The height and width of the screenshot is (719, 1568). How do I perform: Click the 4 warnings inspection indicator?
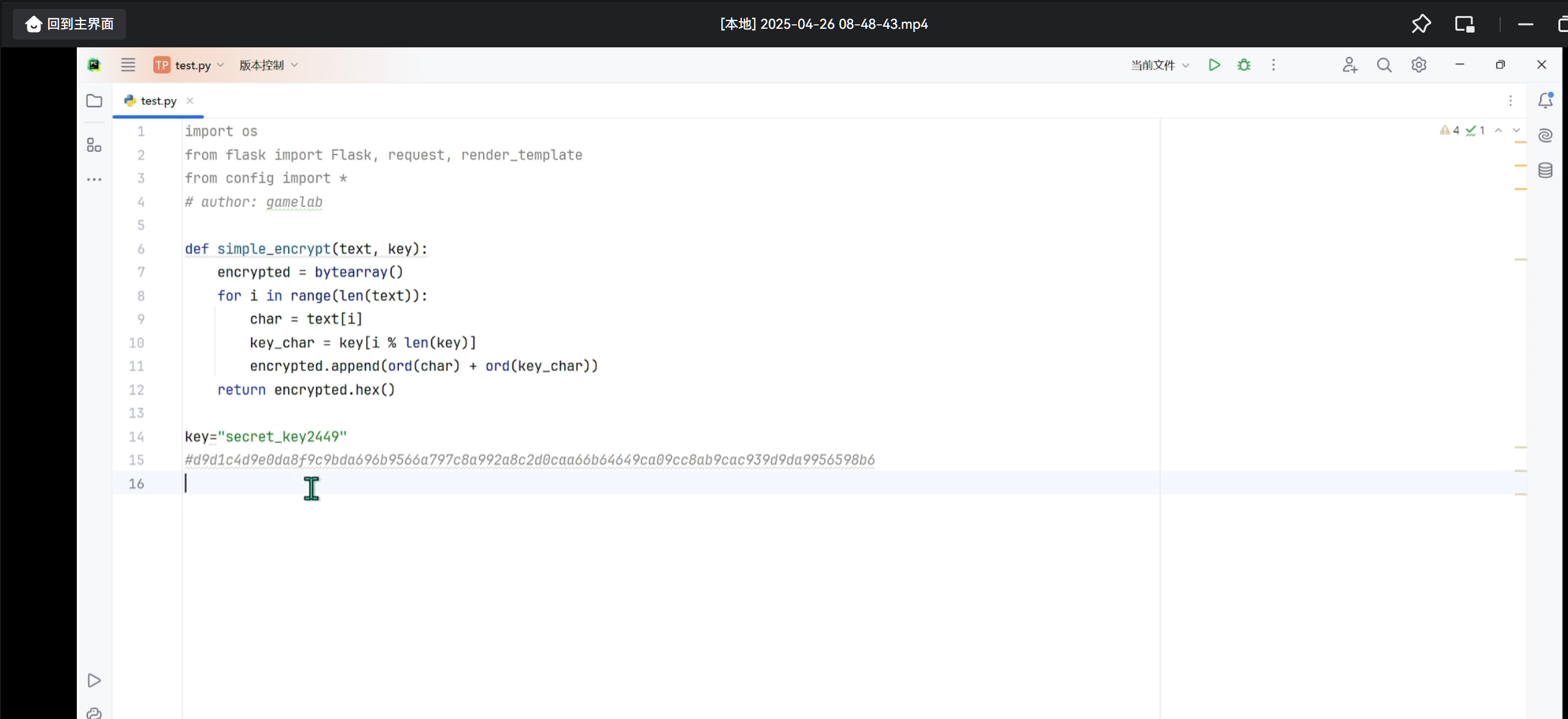tap(1450, 130)
